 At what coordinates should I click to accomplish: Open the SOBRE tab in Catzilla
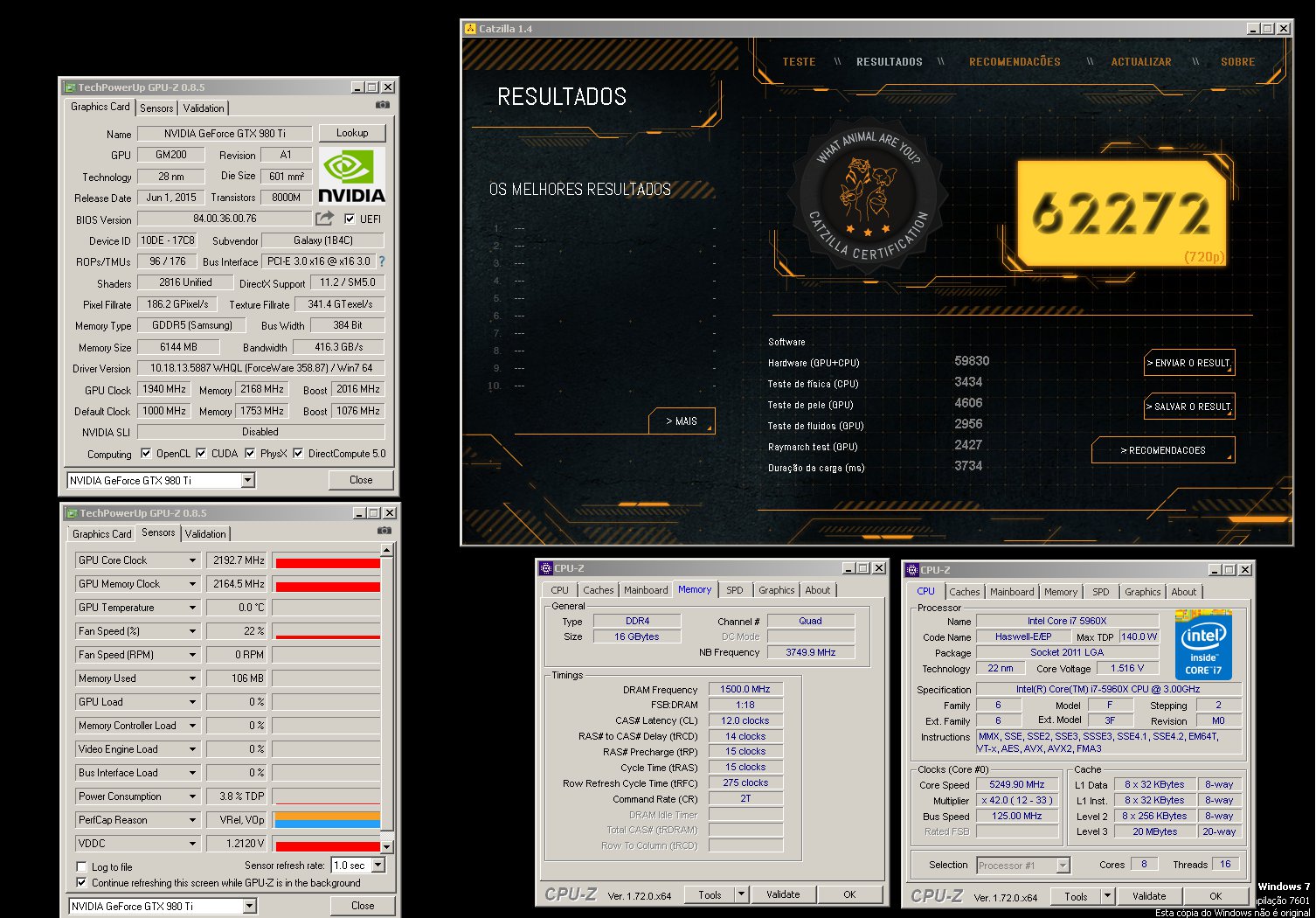tap(1237, 62)
